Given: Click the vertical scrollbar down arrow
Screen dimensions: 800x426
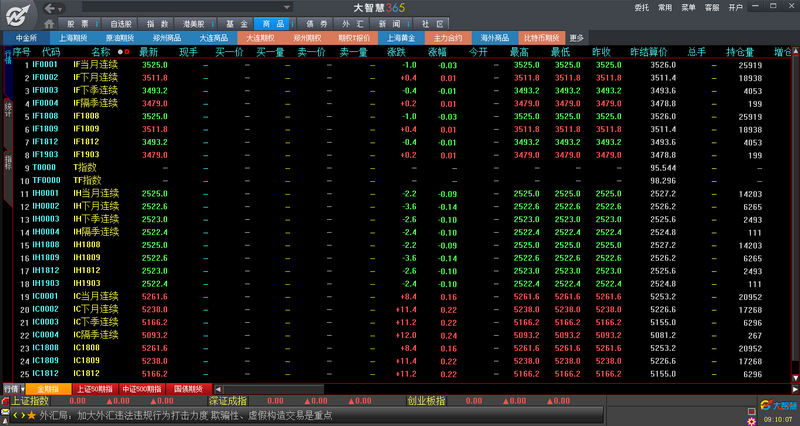Looking at the screenshot, I should tap(795, 378).
